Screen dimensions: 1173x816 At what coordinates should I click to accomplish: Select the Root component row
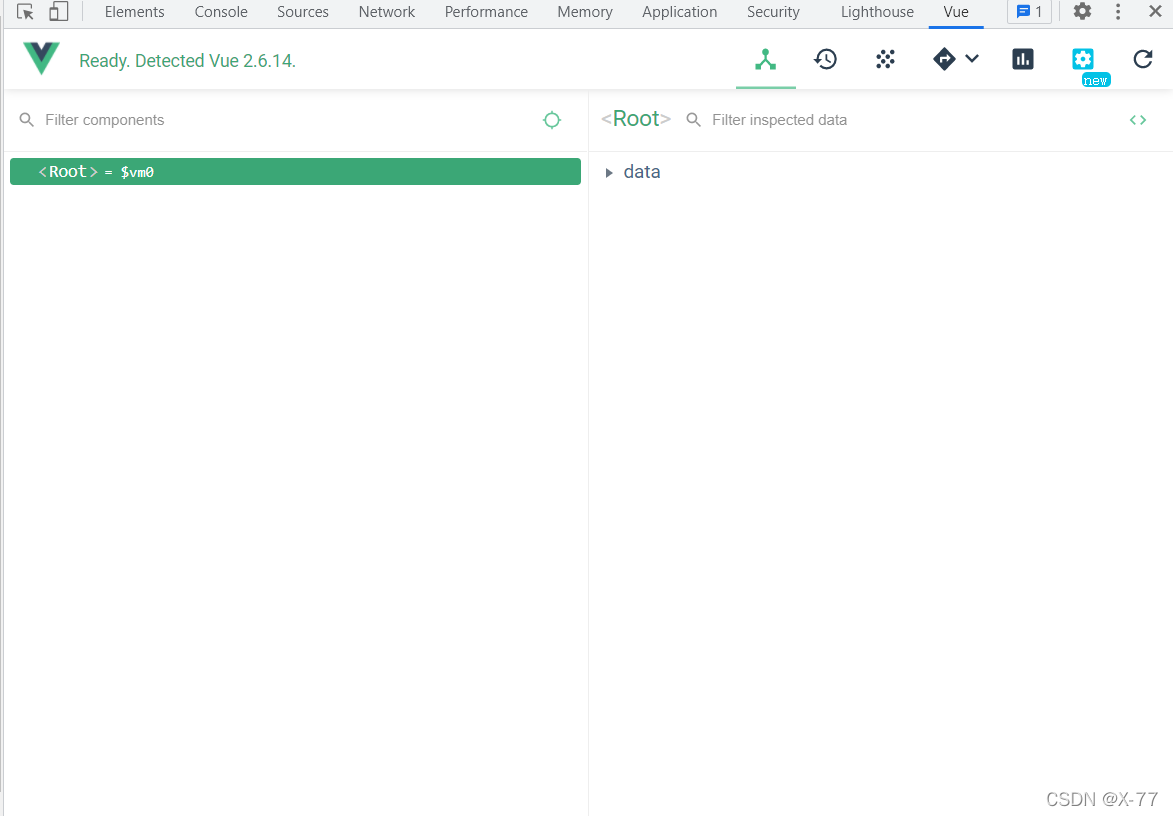tap(295, 171)
